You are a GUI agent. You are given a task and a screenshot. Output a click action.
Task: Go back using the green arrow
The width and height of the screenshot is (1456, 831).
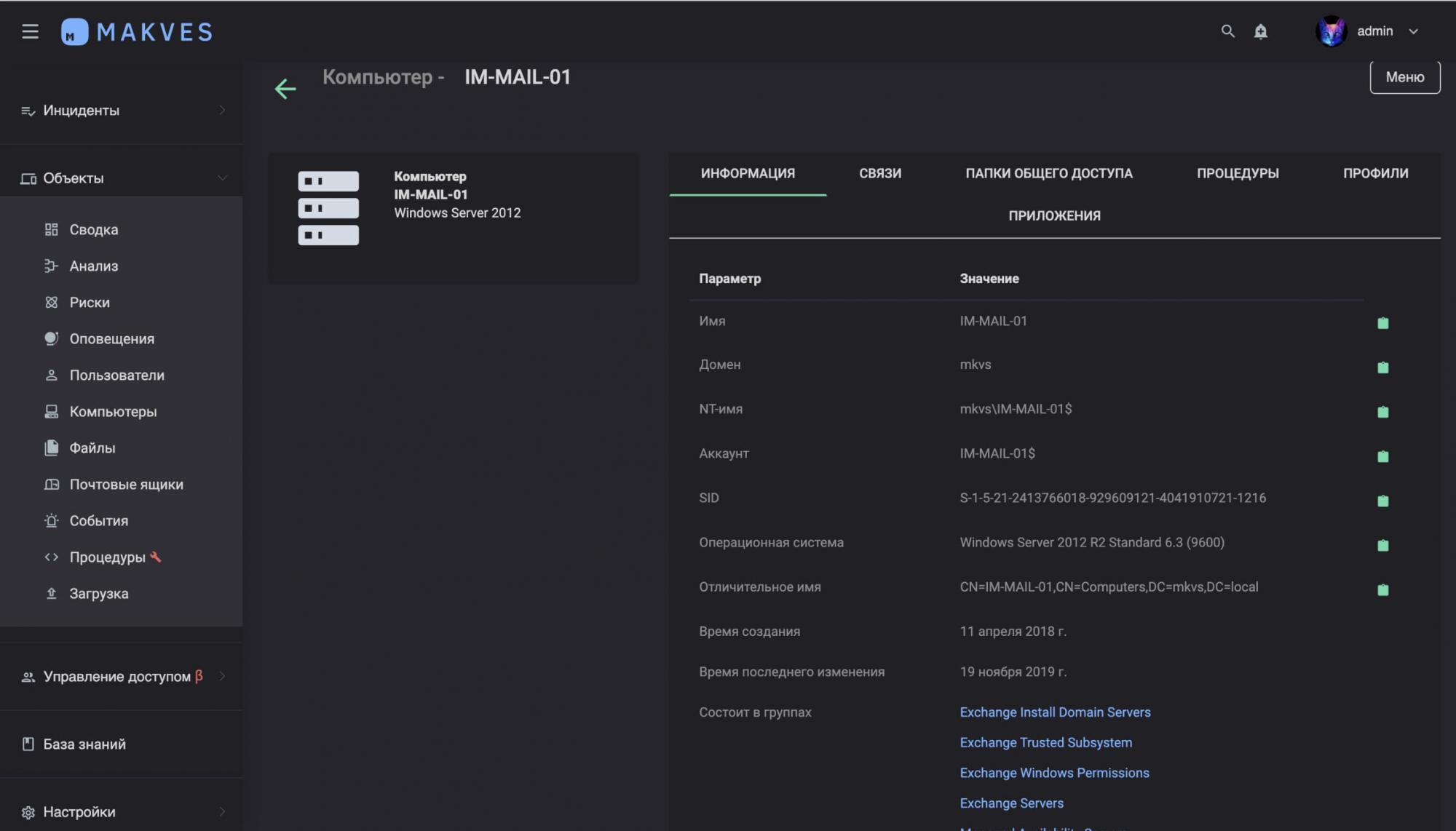click(285, 89)
